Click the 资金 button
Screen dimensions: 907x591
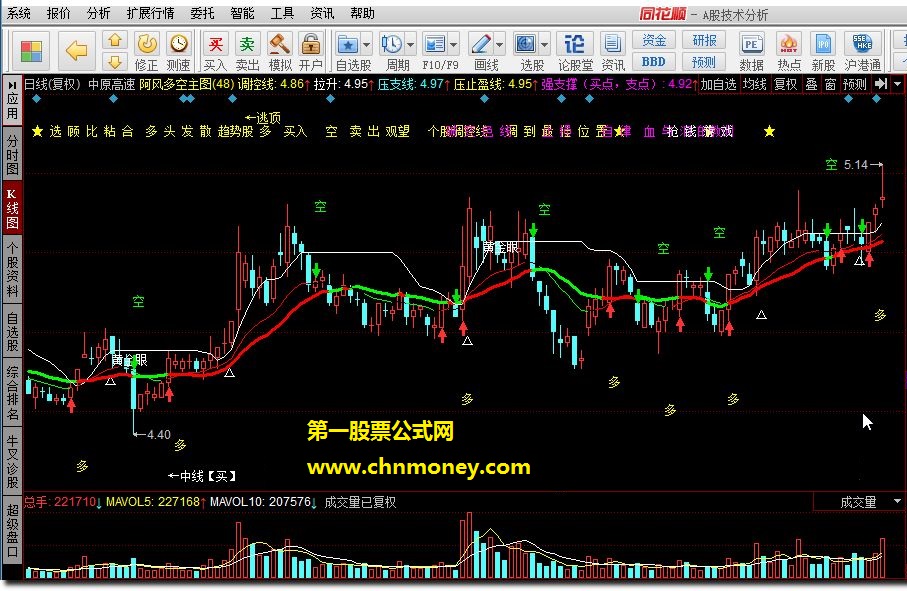click(654, 40)
